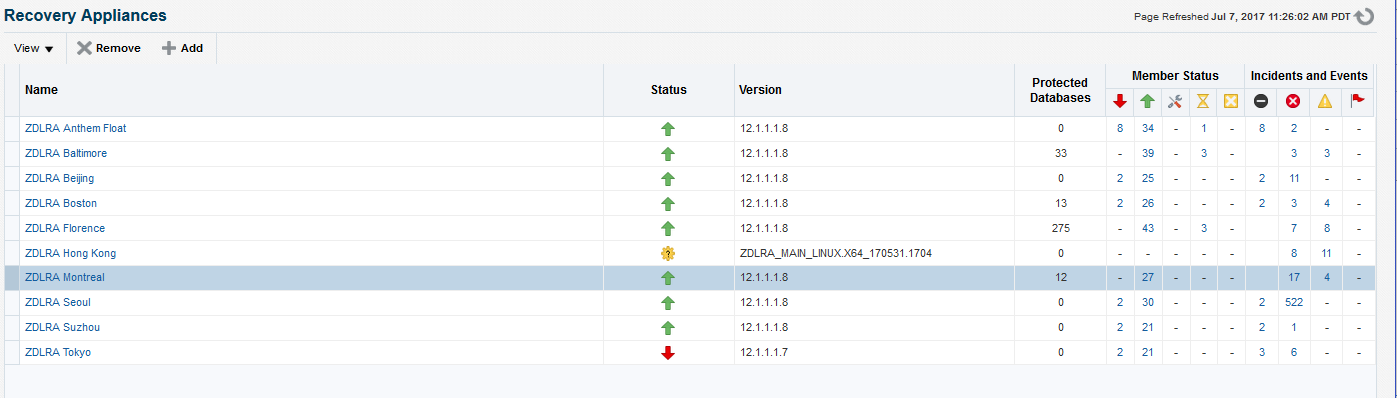Screen dimensions: 1397x398
Task: Click up status arrow for ZDLRA Montreal
Action: (668, 278)
